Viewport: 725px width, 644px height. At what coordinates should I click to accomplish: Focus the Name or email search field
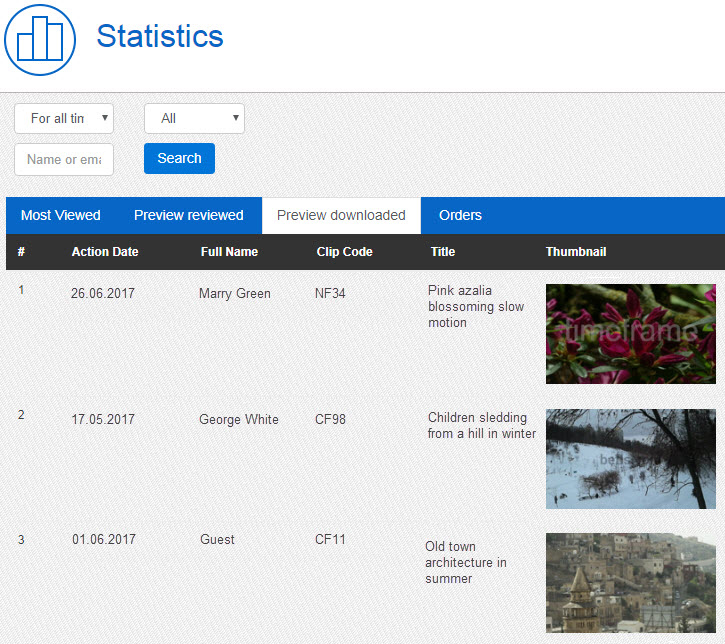click(64, 159)
